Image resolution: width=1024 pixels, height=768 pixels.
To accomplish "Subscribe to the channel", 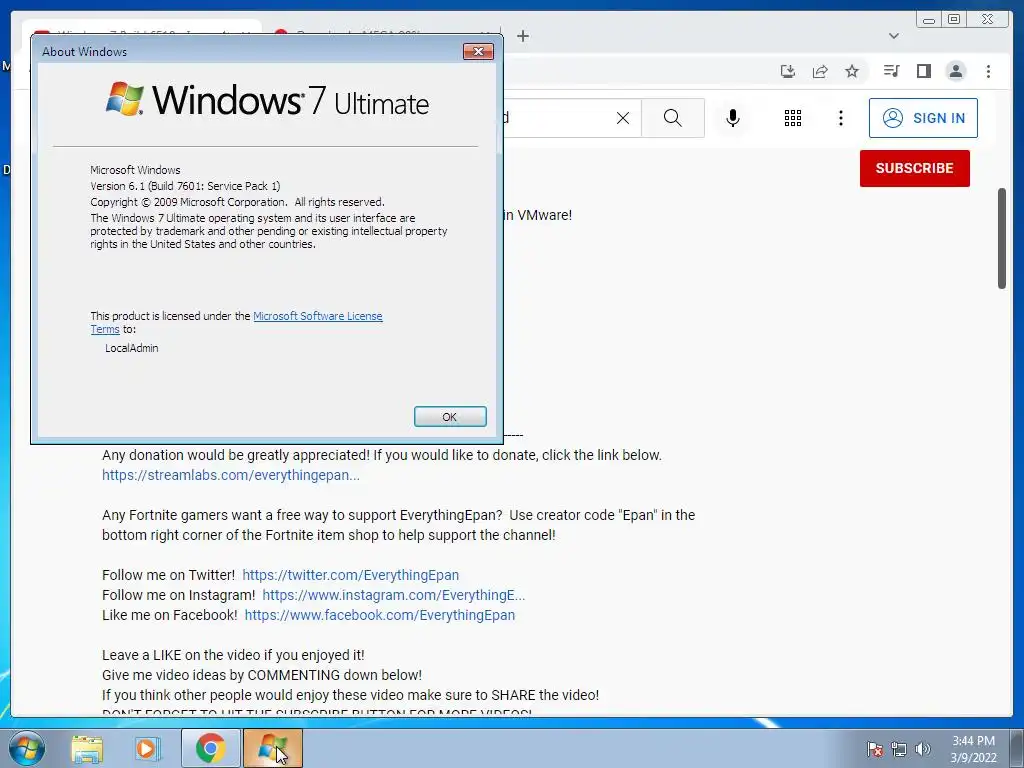I will coord(914,168).
